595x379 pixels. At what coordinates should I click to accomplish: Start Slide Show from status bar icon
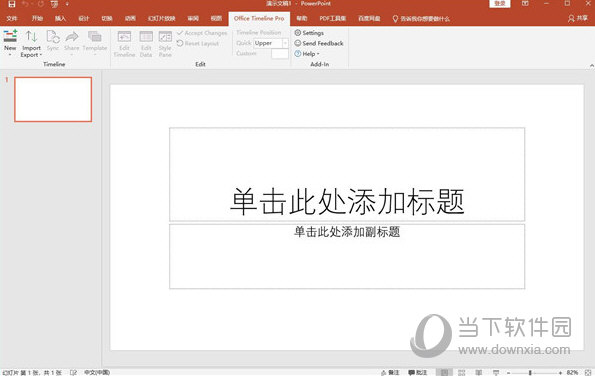[496, 373]
